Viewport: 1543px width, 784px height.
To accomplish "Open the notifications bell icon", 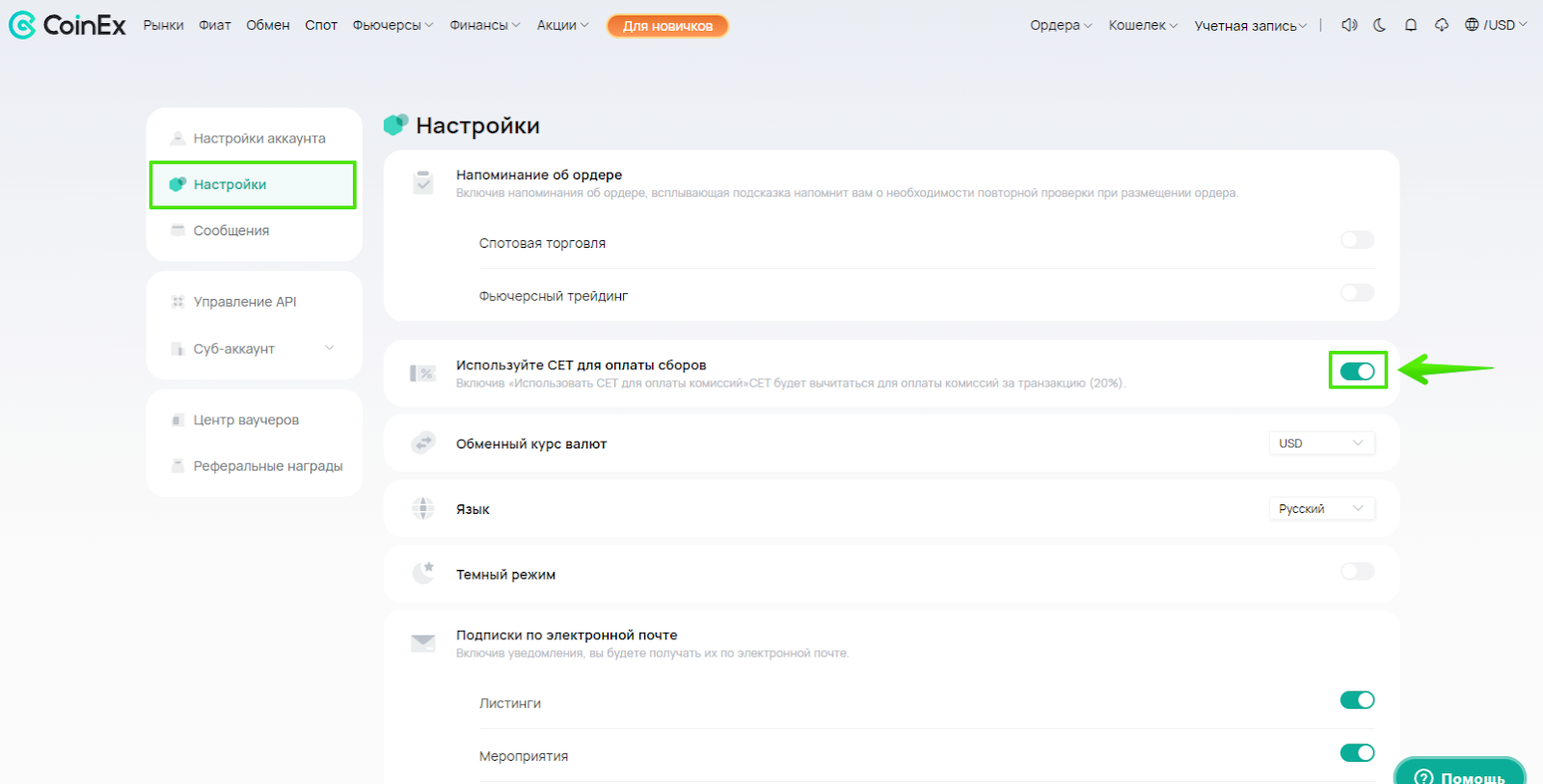I will click(1411, 25).
